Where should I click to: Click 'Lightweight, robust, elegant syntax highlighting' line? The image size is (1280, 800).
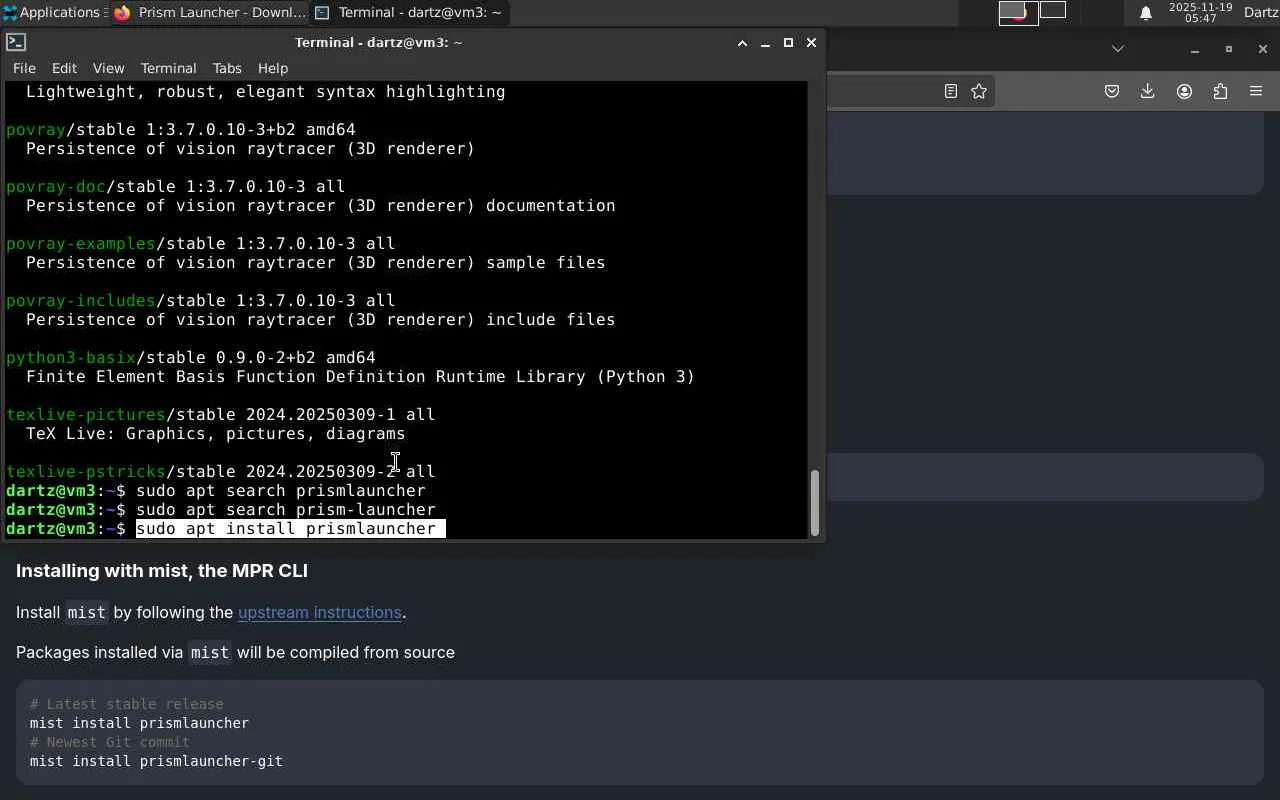pyautogui.click(x=266, y=91)
